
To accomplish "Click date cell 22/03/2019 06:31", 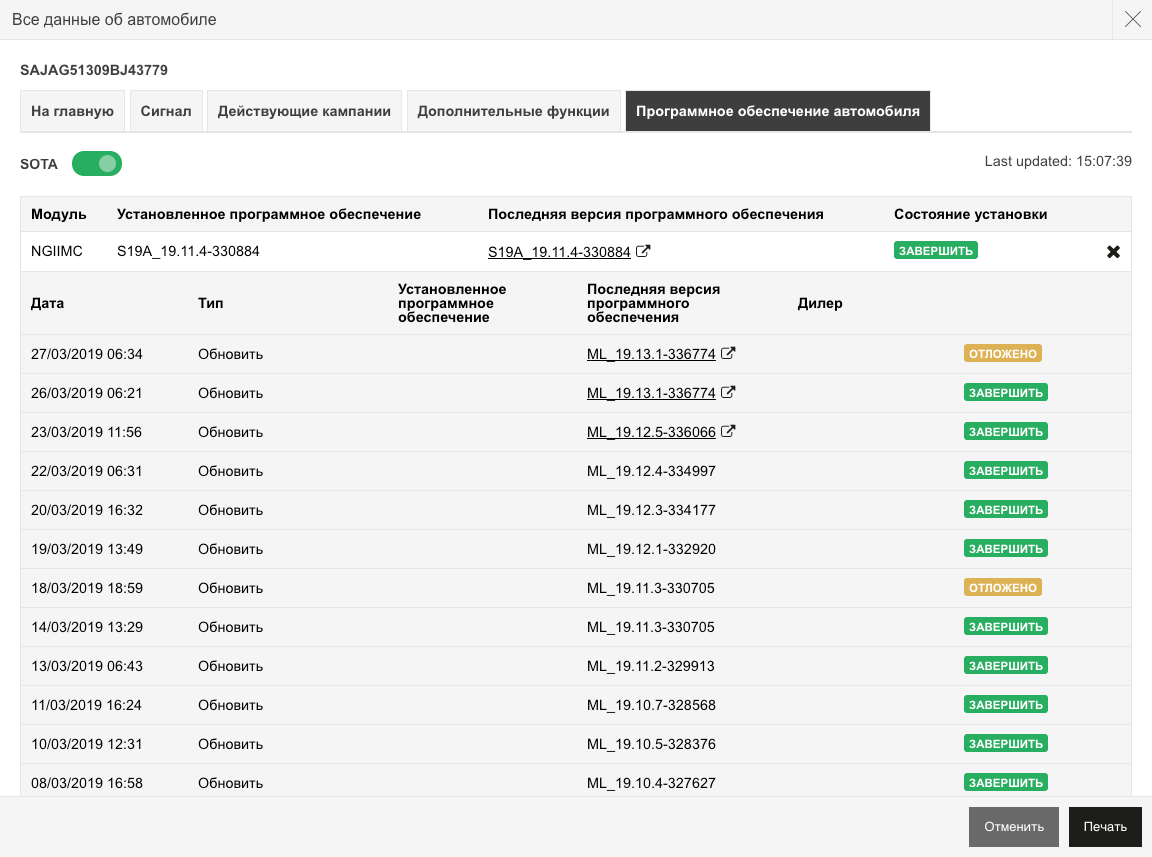I will click(x=87, y=471).
